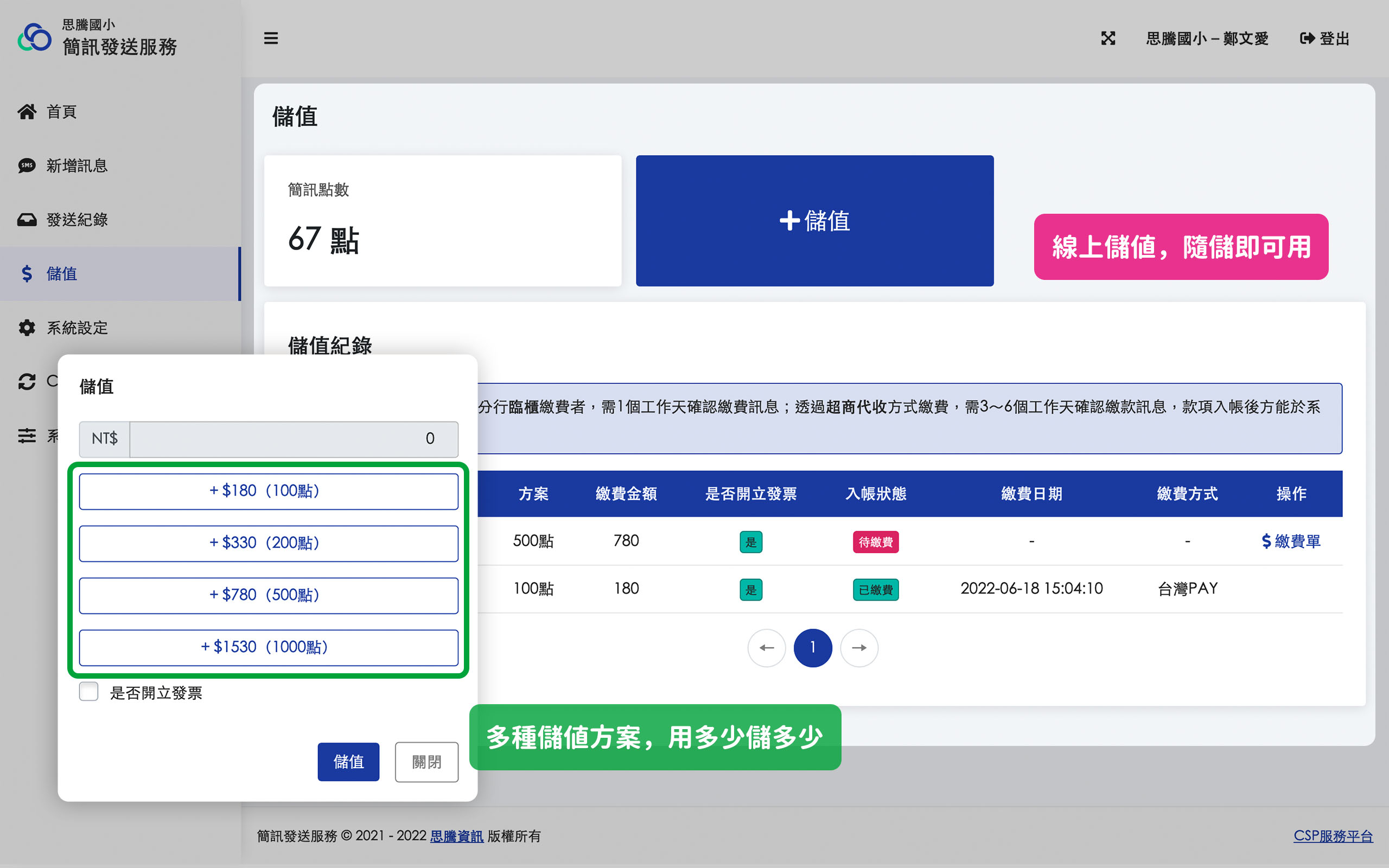Open the hamburger menu beside the header
The image size is (1389, 868).
click(x=271, y=38)
